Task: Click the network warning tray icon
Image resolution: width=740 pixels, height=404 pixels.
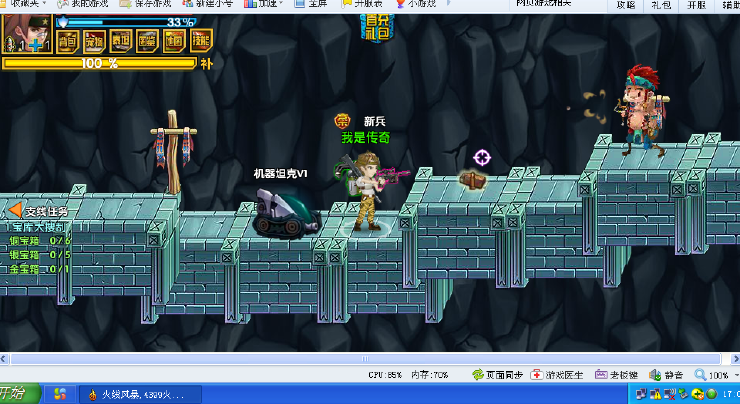Action: pyautogui.click(x=656, y=394)
